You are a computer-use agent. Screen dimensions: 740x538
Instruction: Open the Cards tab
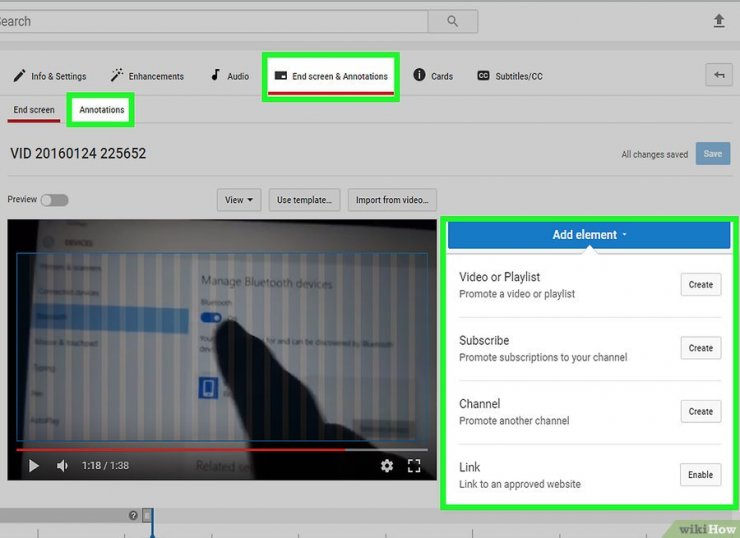(x=433, y=76)
